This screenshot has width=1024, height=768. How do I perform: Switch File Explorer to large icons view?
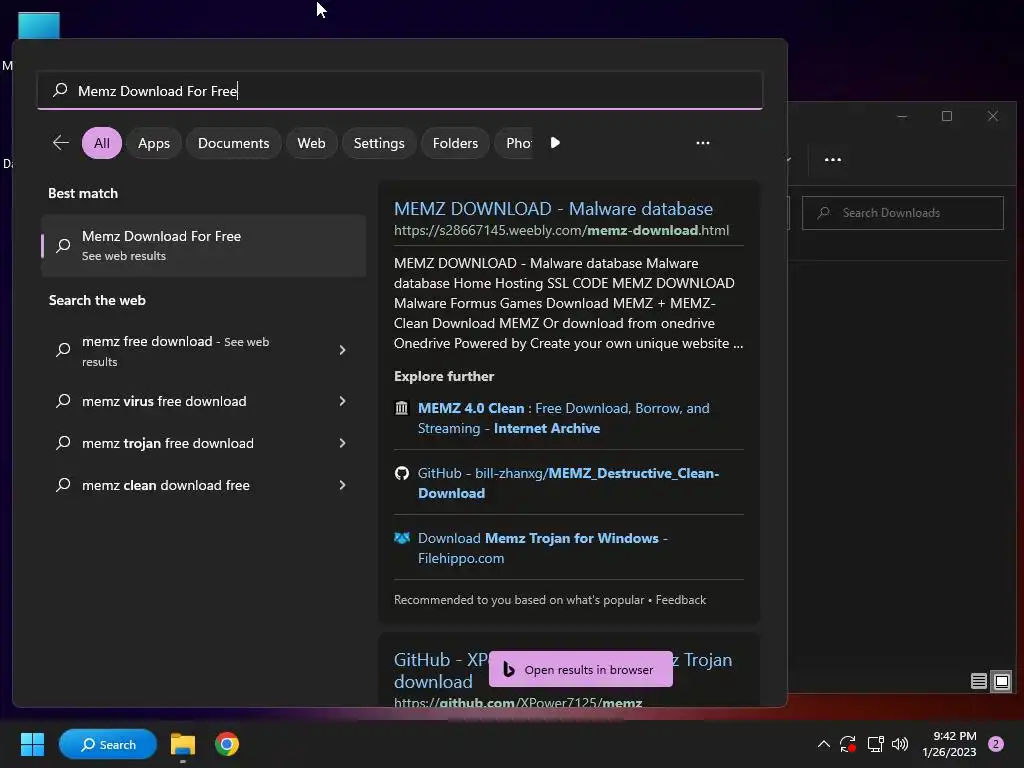point(1002,682)
